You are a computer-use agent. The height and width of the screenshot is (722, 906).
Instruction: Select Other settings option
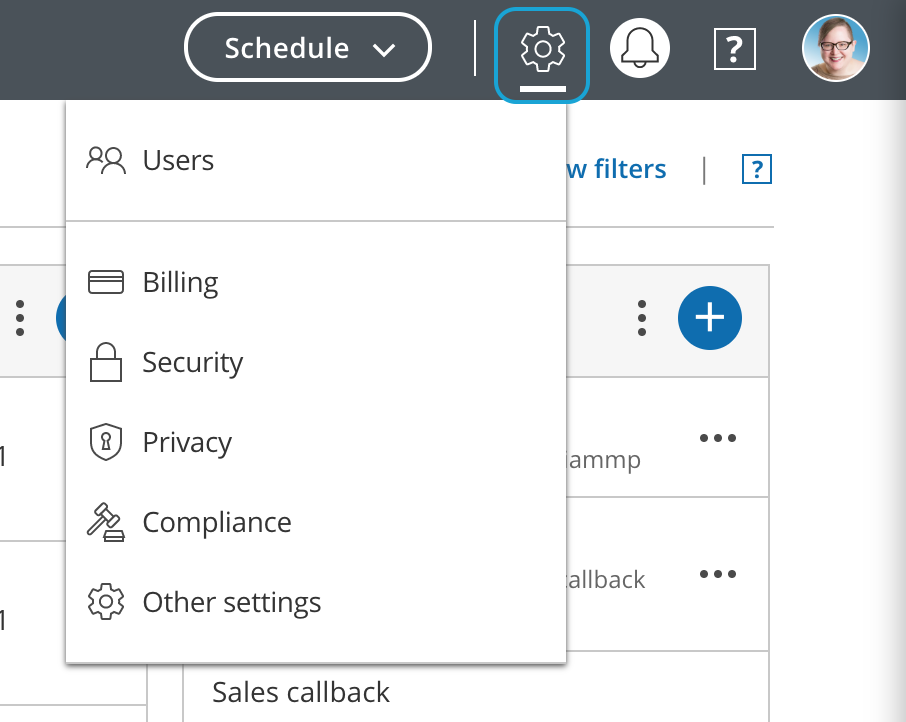(231, 603)
